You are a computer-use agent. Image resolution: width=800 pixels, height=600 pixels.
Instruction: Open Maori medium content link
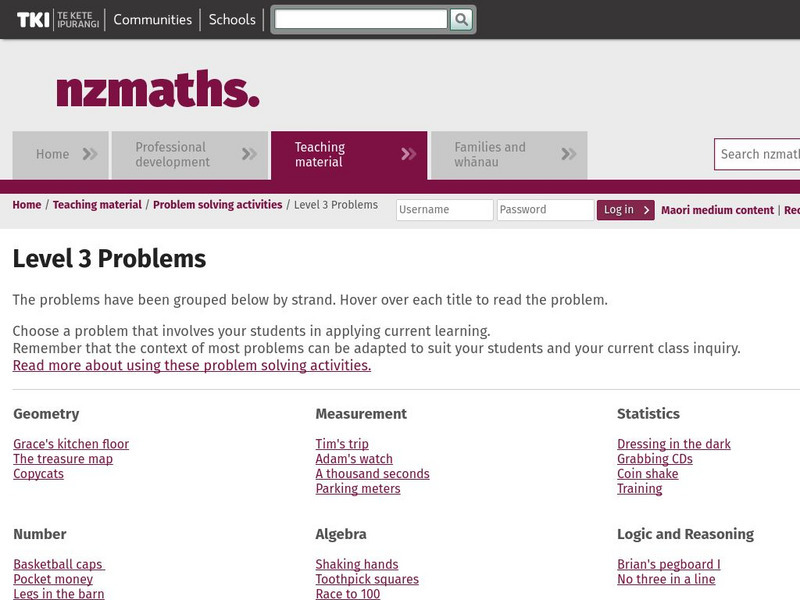[x=717, y=210]
